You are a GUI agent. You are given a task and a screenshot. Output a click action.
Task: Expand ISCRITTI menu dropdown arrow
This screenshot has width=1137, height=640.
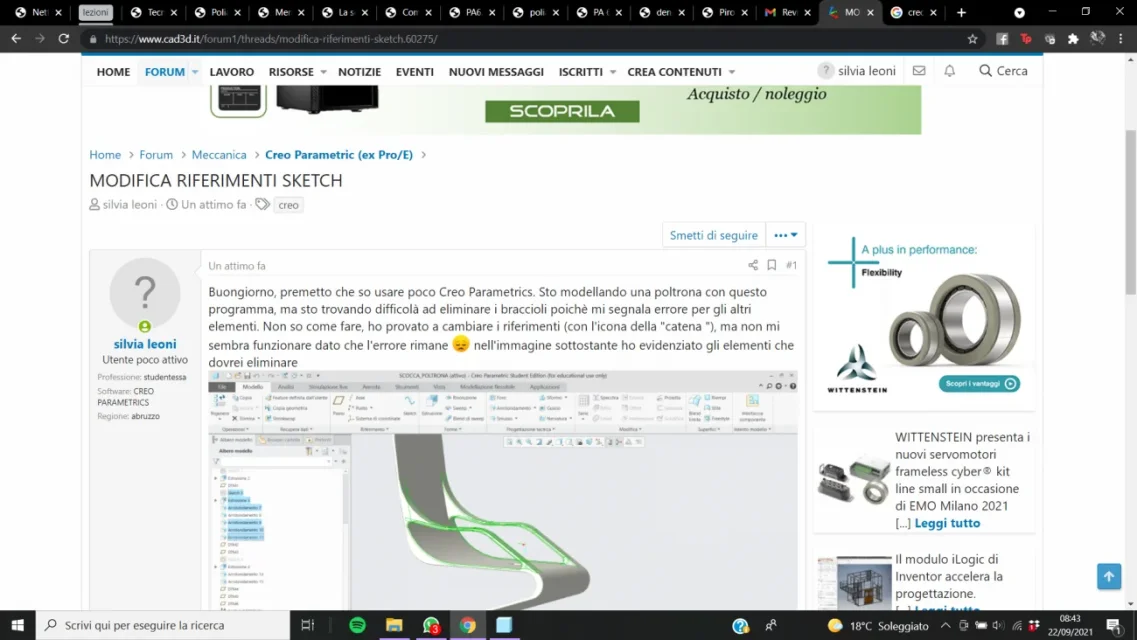click(x=613, y=72)
